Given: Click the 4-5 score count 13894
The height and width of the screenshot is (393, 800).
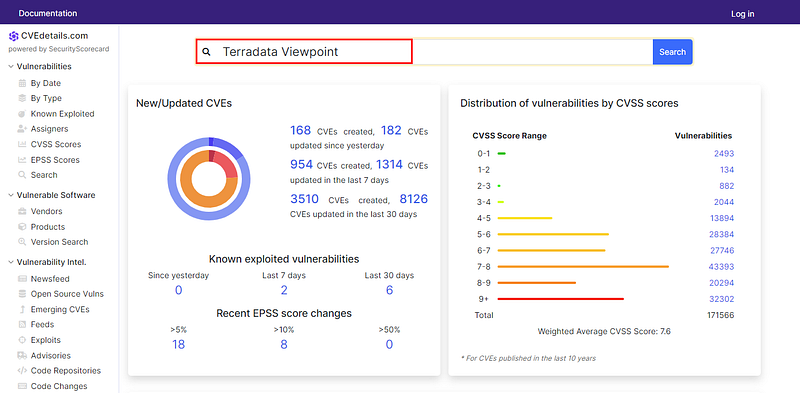Looking at the screenshot, I should coord(722,218).
